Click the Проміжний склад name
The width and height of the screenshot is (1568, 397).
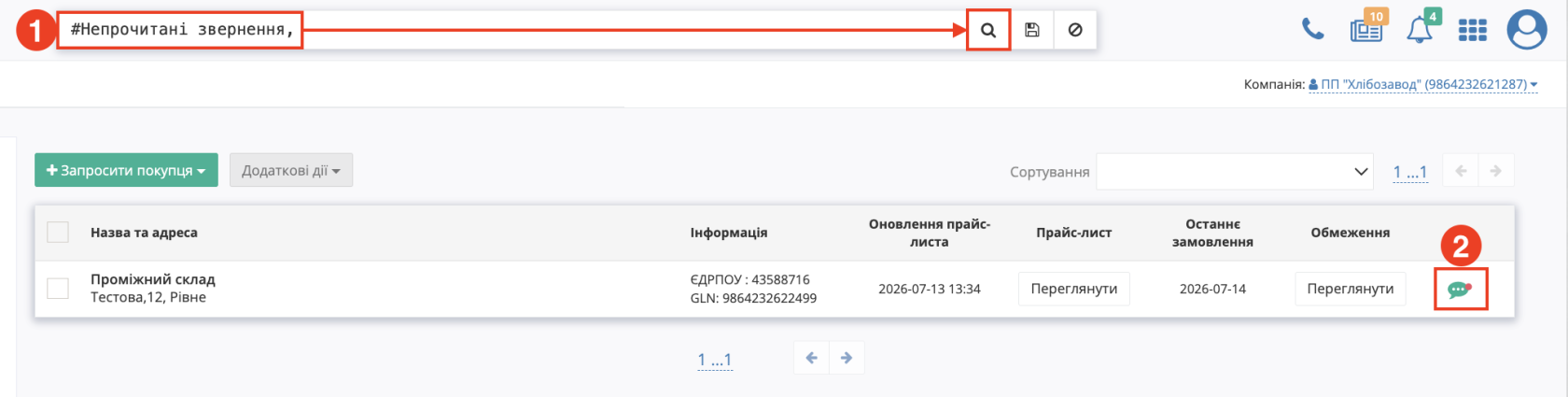pos(153,279)
